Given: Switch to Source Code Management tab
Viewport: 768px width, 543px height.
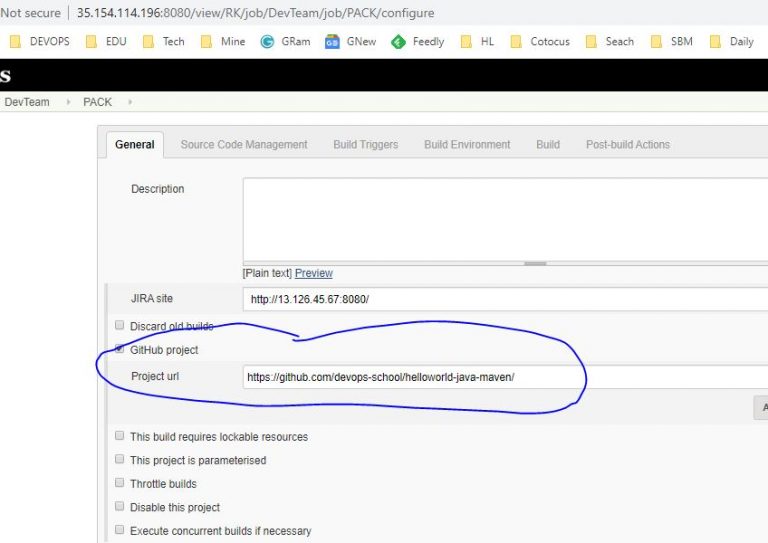Looking at the screenshot, I should pyautogui.click(x=244, y=144).
